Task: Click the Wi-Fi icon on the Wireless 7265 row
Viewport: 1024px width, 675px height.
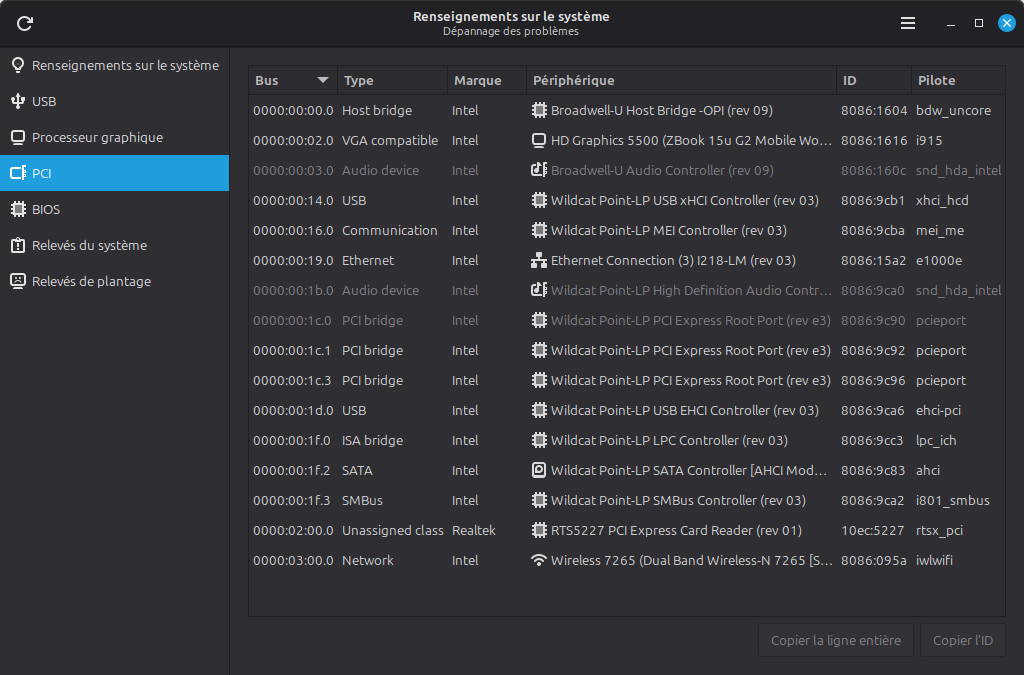Action: coord(539,560)
